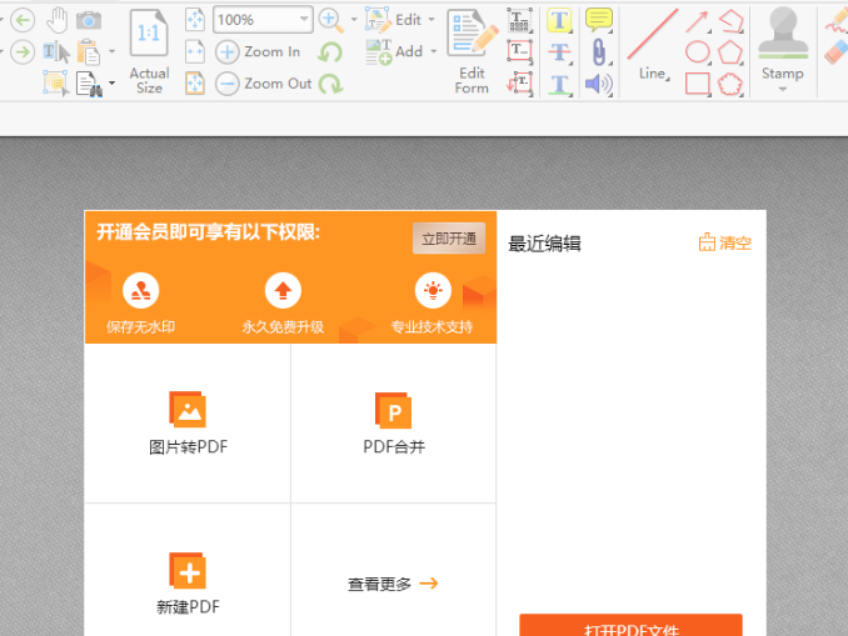Click the 专业技术支持 icon

[x=433, y=290]
